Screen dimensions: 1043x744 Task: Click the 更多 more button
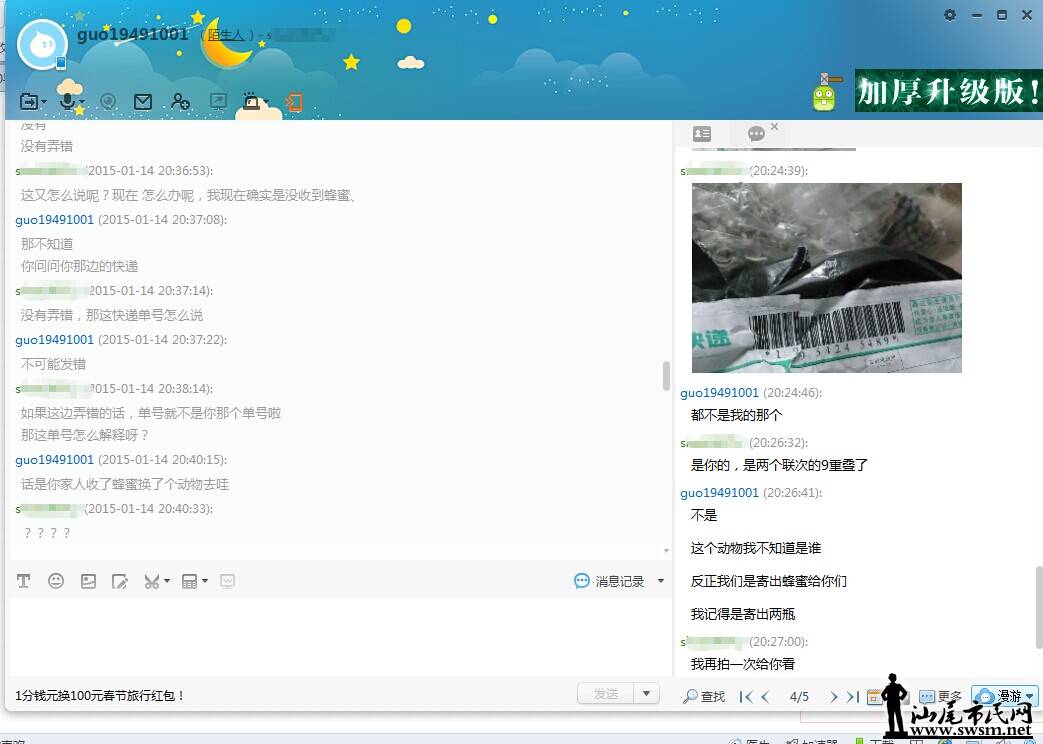tap(941, 697)
